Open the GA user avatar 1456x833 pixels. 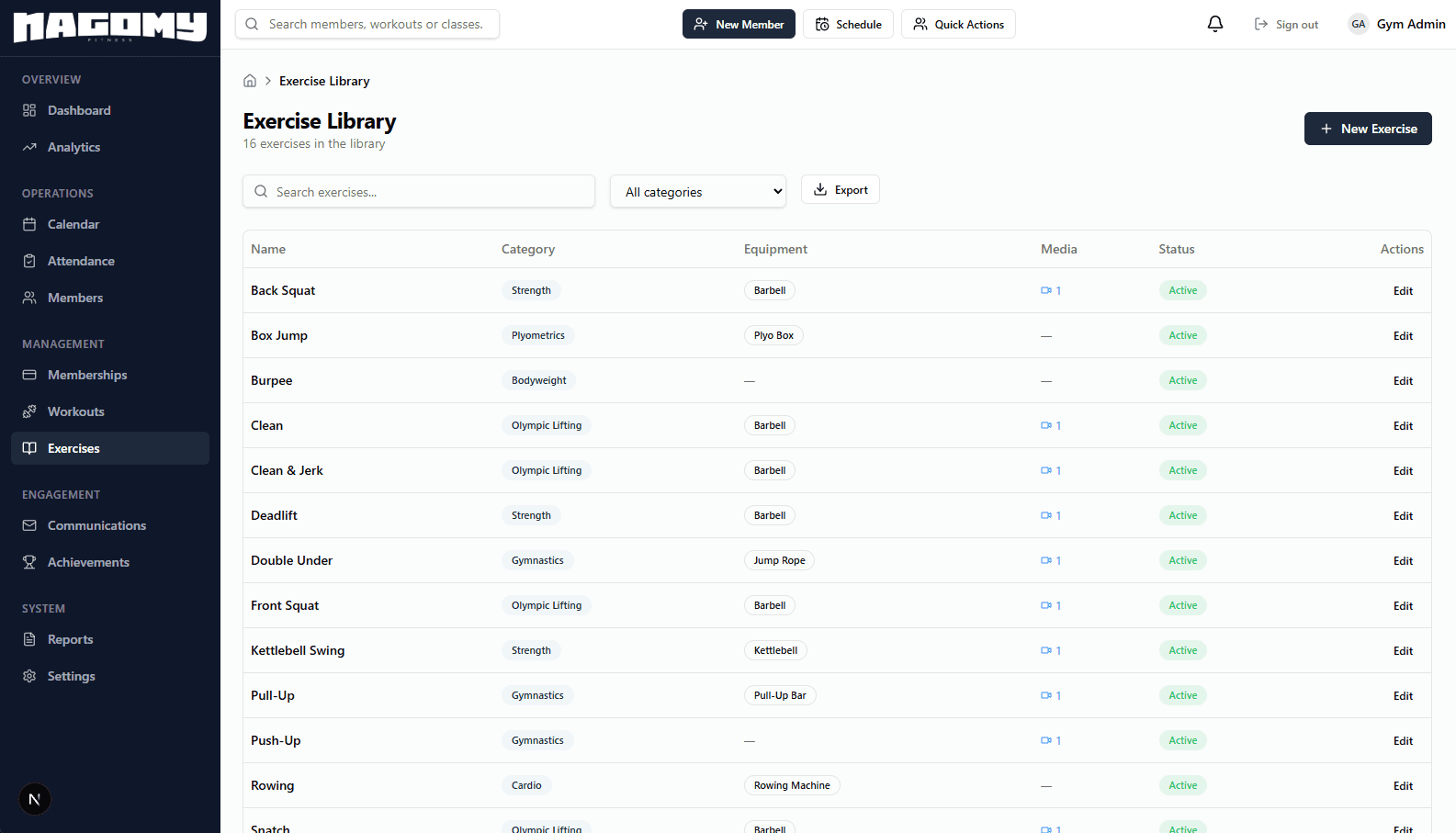(x=1359, y=24)
